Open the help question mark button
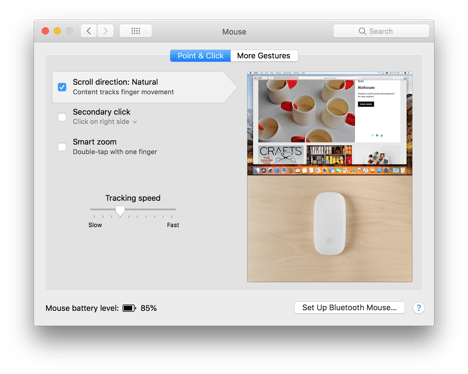 [419, 308]
